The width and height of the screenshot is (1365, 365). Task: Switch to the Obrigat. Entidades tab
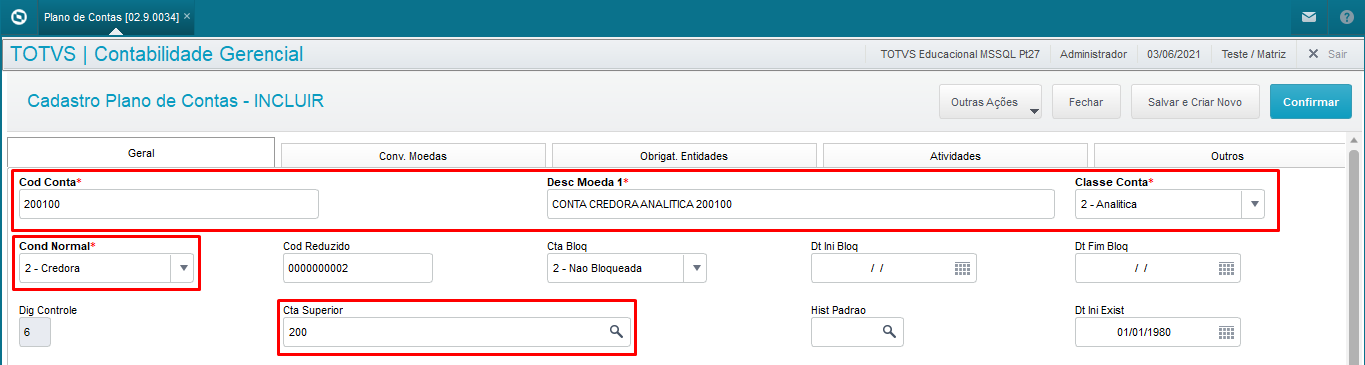tap(684, 156)
